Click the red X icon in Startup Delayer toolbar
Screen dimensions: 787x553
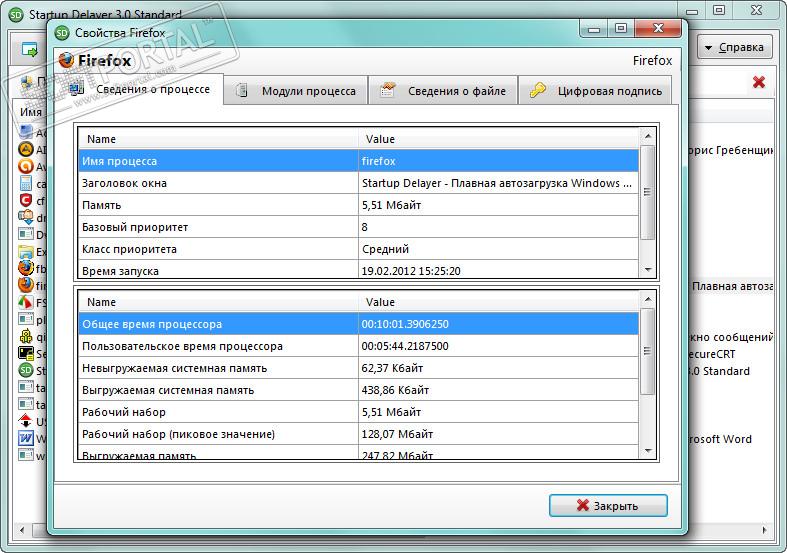point(759,82)
